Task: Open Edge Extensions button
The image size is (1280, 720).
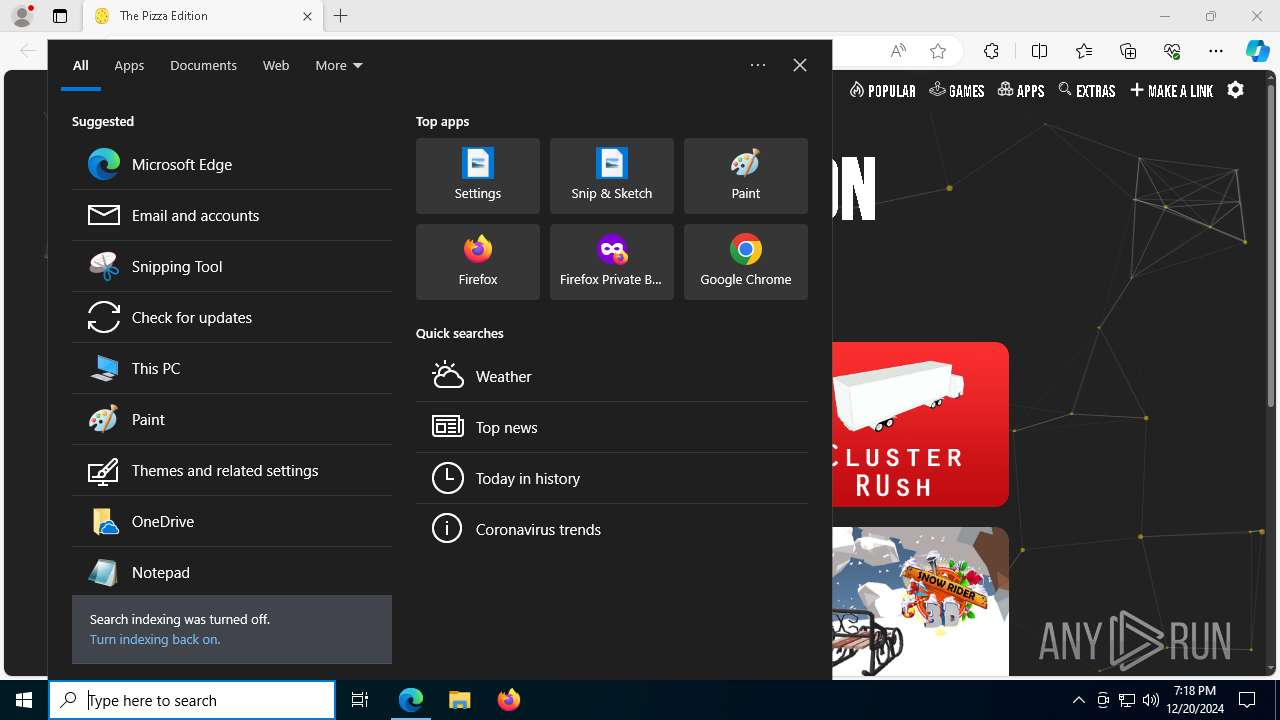Action: tap(991, 52)
